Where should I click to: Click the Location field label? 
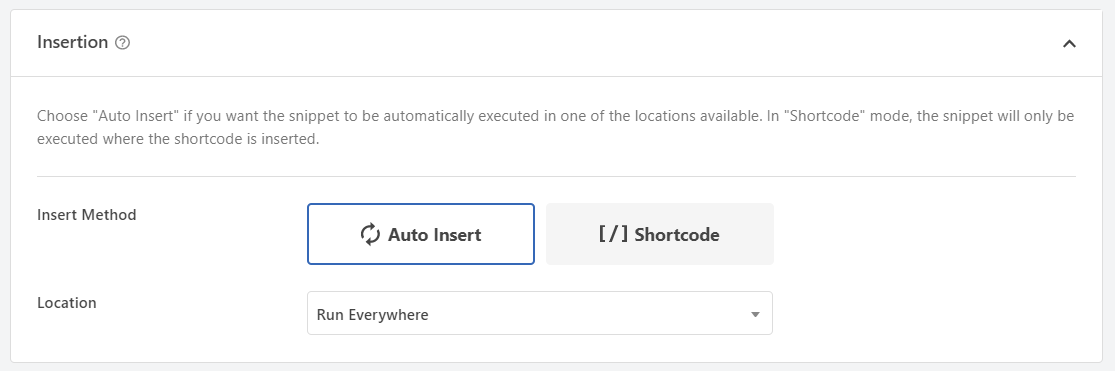(67, 303)
